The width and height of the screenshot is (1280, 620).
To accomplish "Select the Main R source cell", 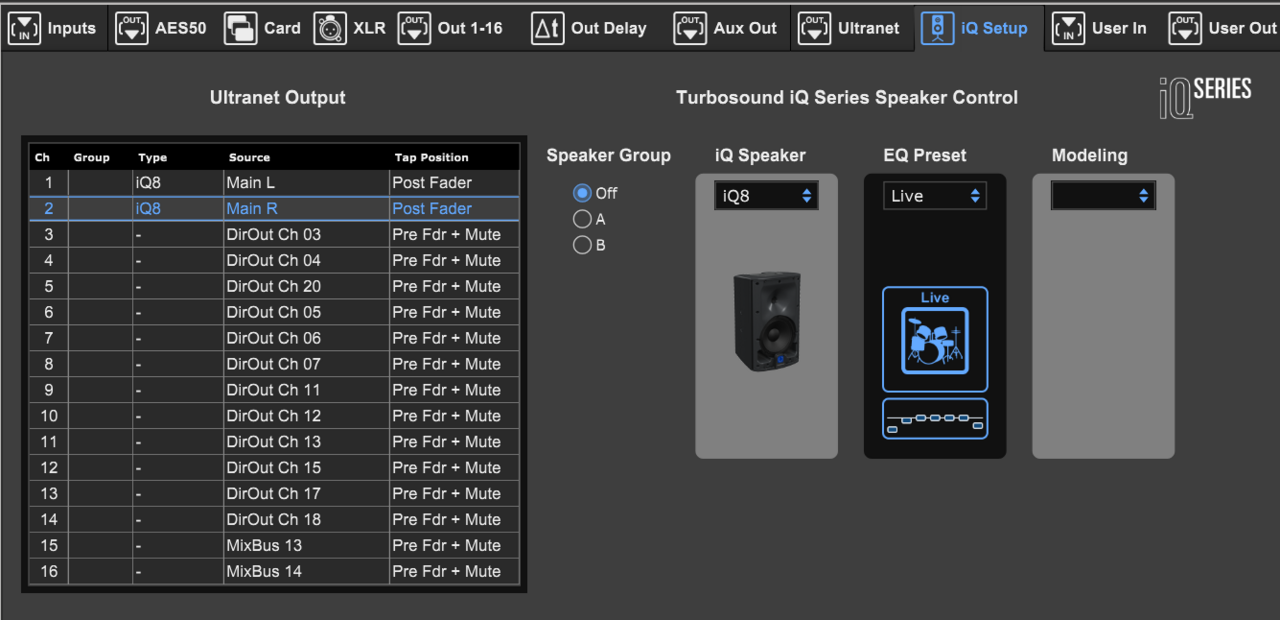I will [x=306, y=209].
